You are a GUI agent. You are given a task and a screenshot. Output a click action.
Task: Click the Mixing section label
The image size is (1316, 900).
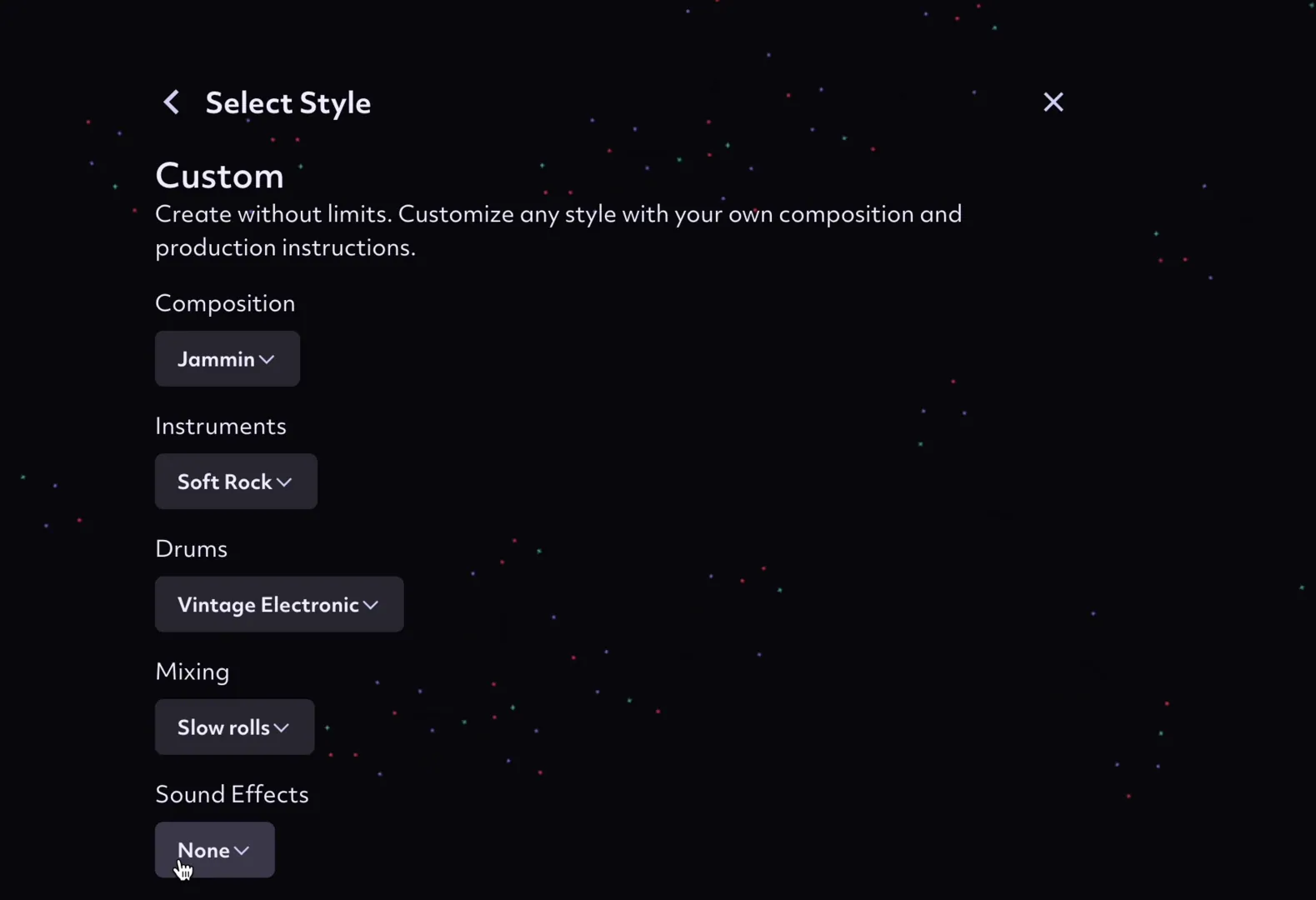tap(192, 672)
